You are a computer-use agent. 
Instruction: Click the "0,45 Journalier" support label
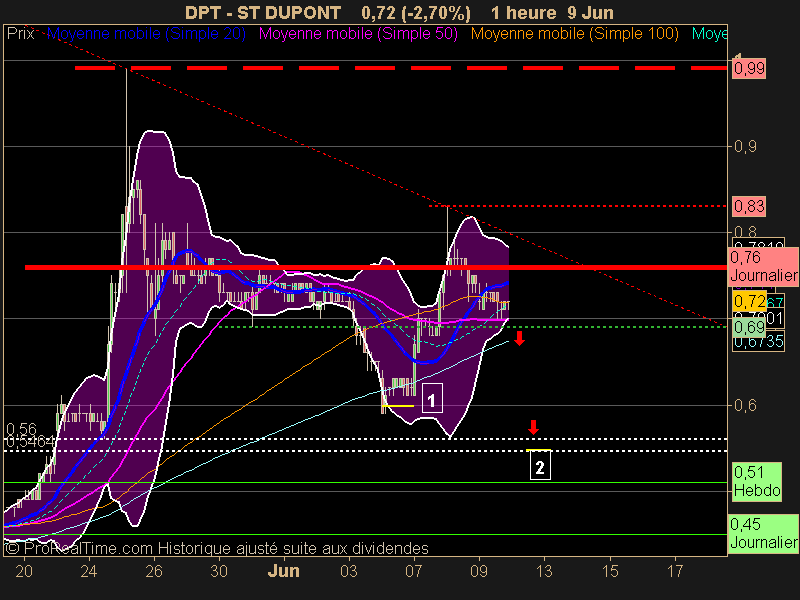763,534
